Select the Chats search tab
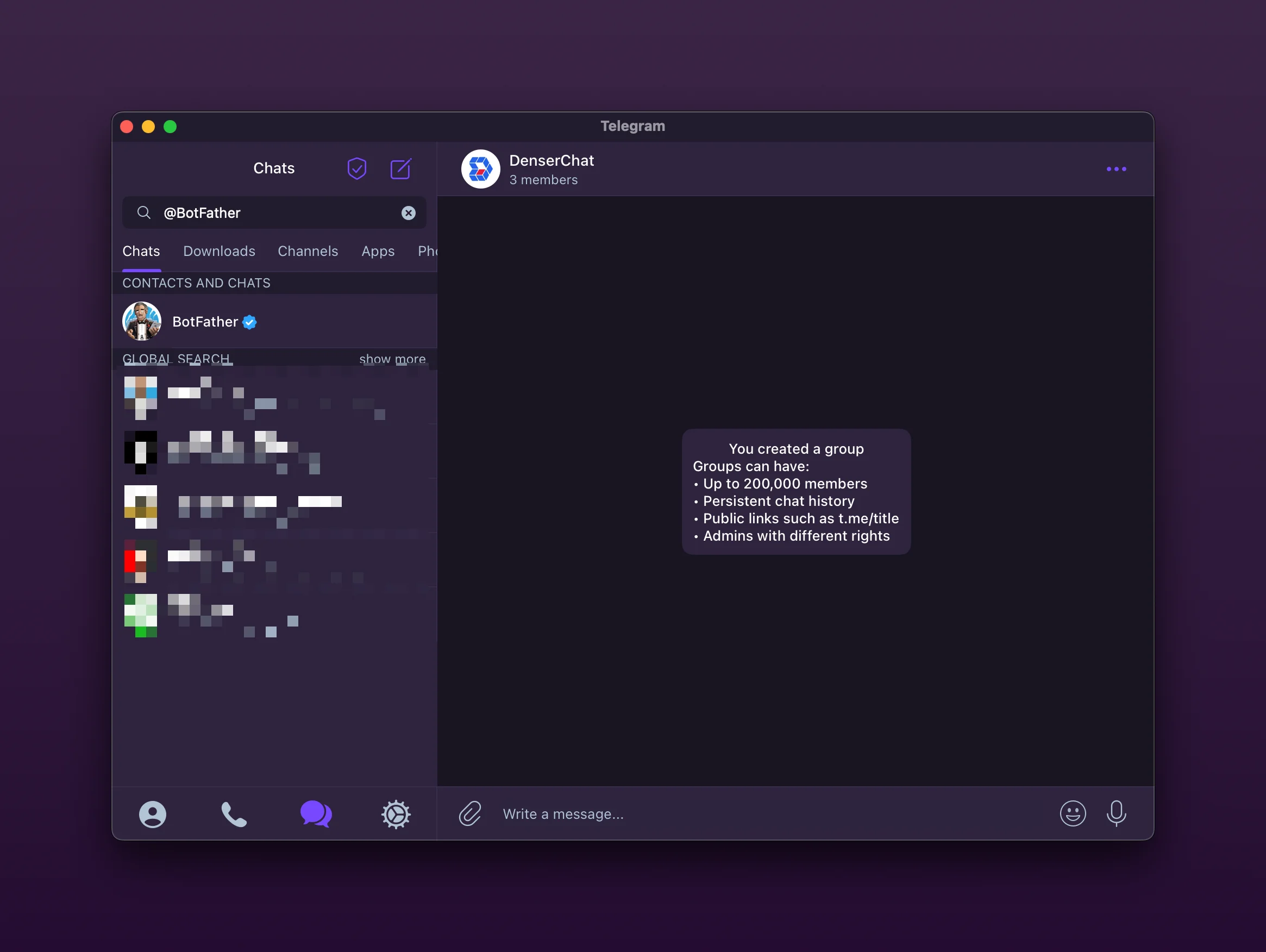The image size is (1266, 952). point(141,251)
